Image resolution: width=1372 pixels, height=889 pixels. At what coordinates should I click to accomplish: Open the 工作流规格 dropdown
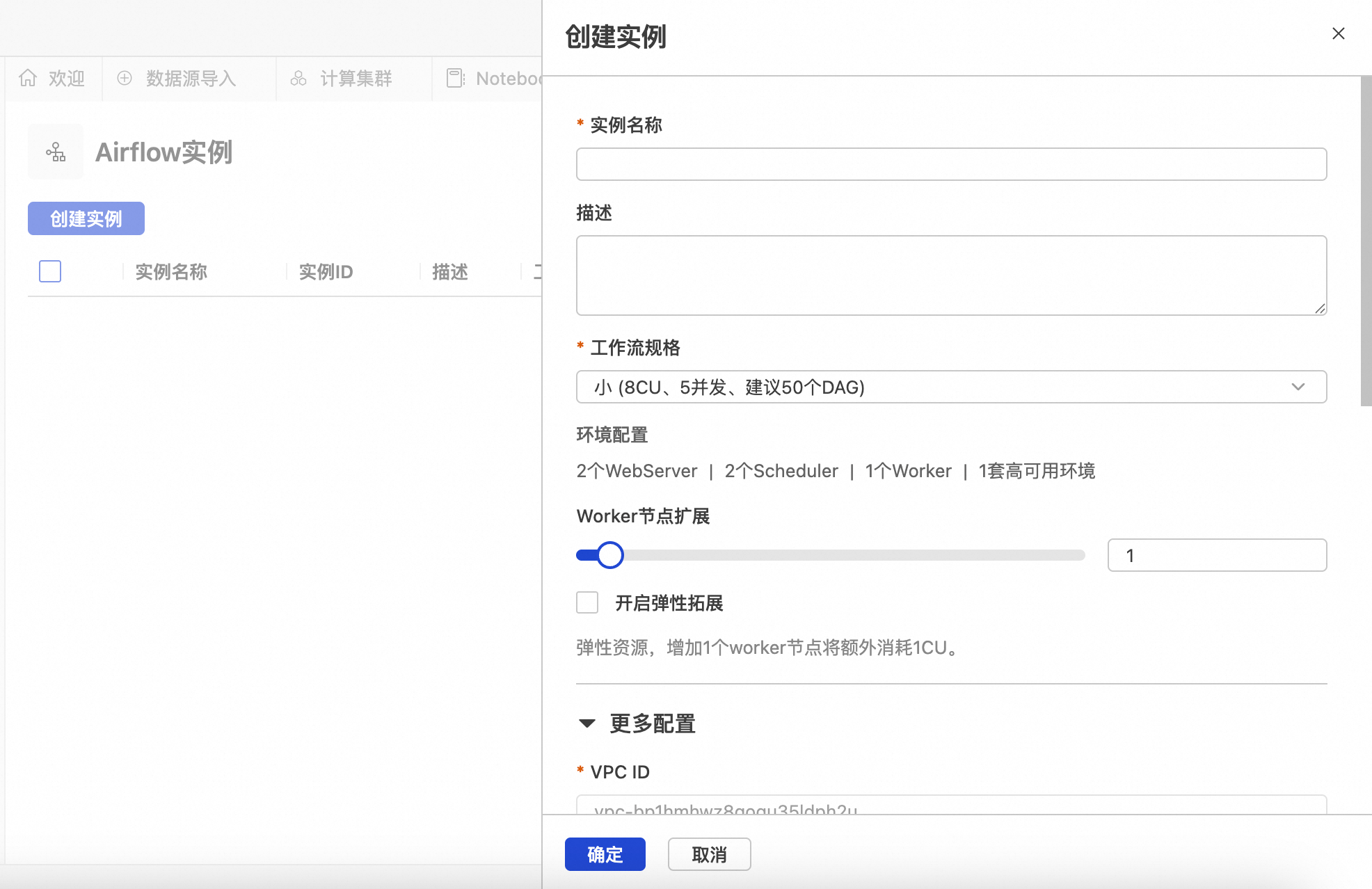[x=951, y=387]
